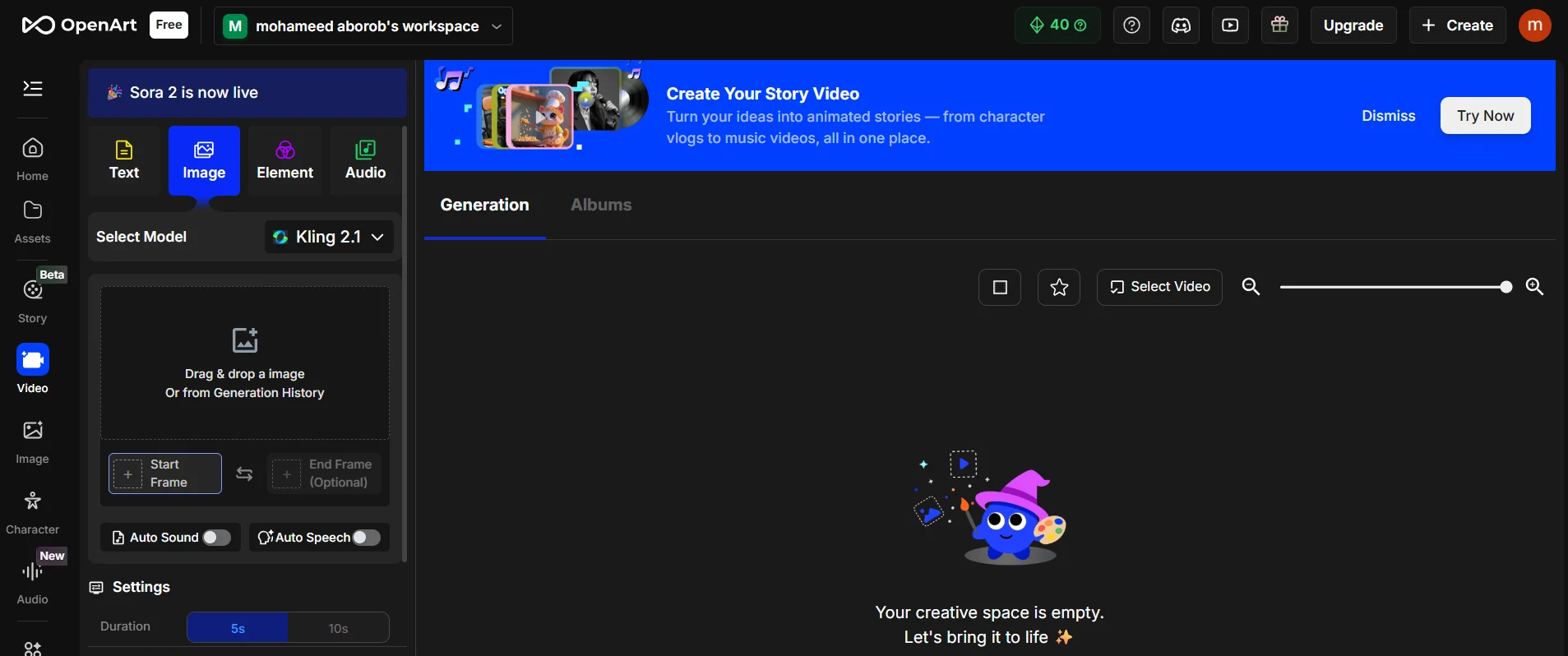
Task: Click the help question mark icon
Action: [1131, 25]
